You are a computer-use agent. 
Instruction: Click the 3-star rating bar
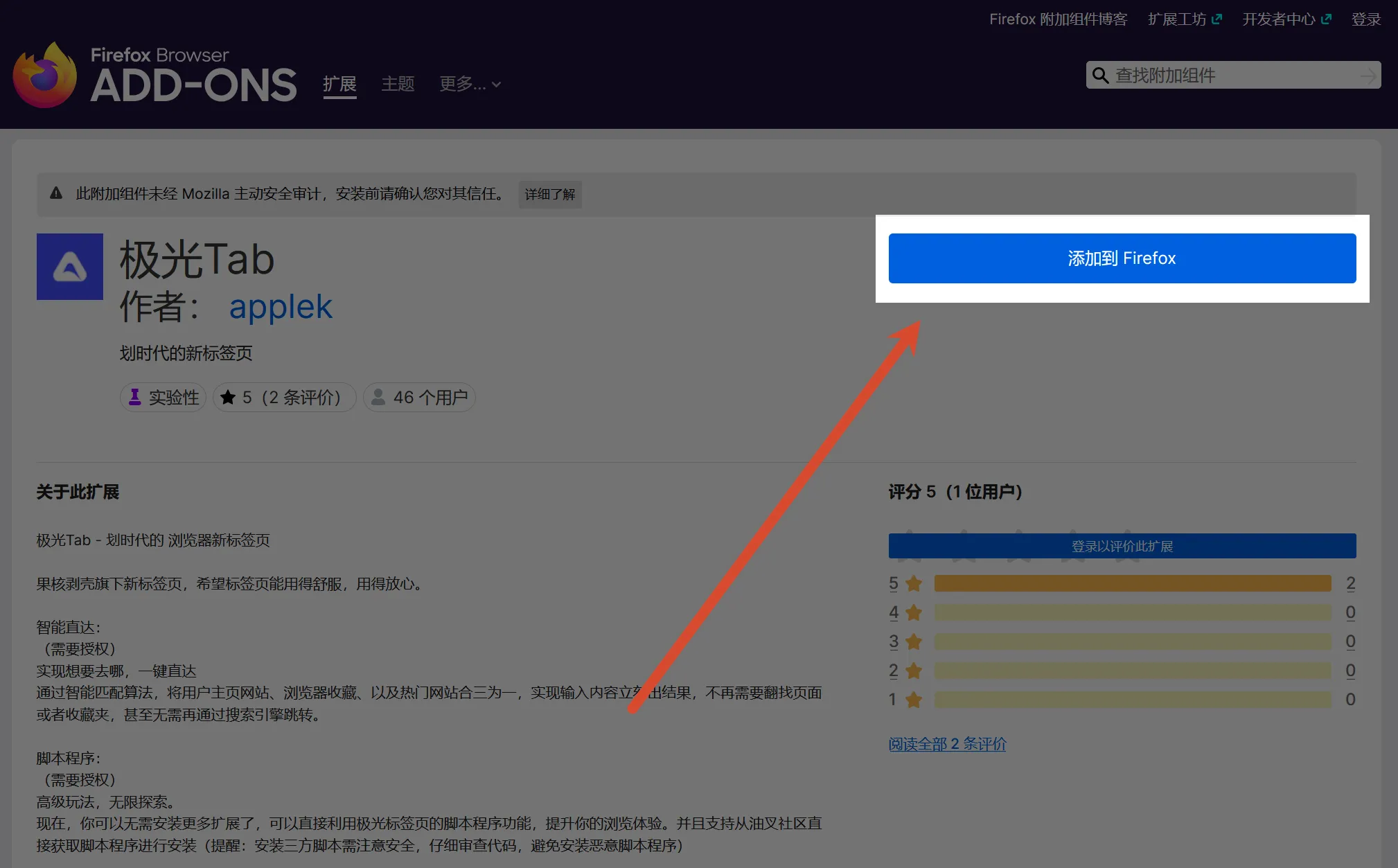1133,641
